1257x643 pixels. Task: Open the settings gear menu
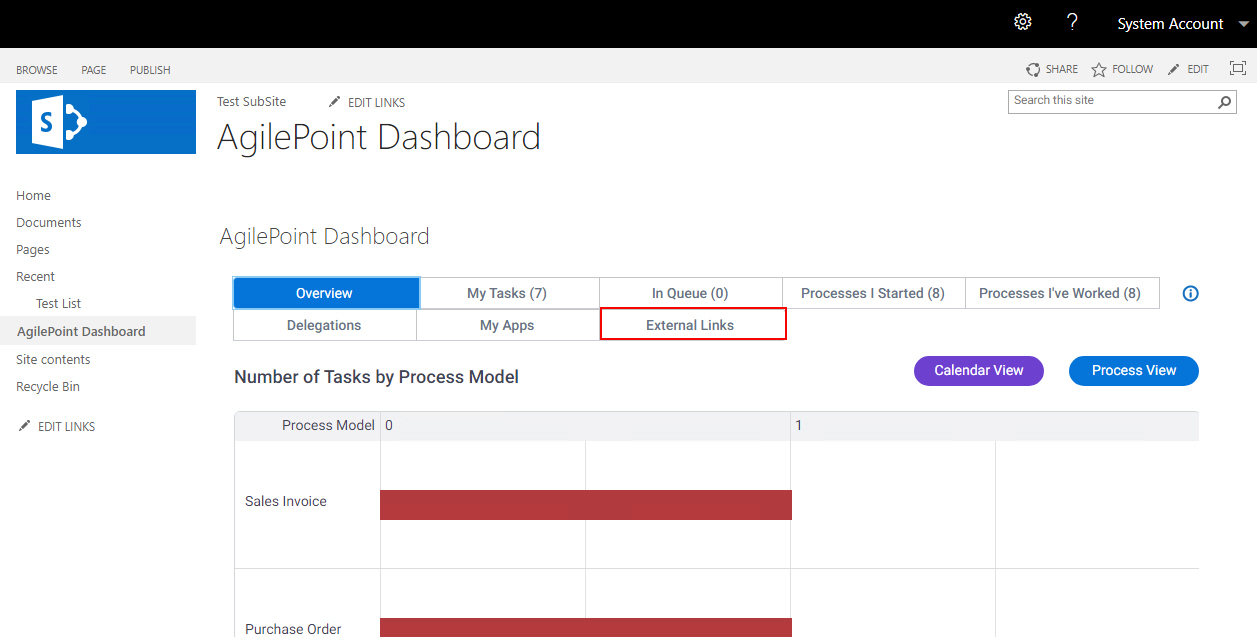pos(1022,22)
